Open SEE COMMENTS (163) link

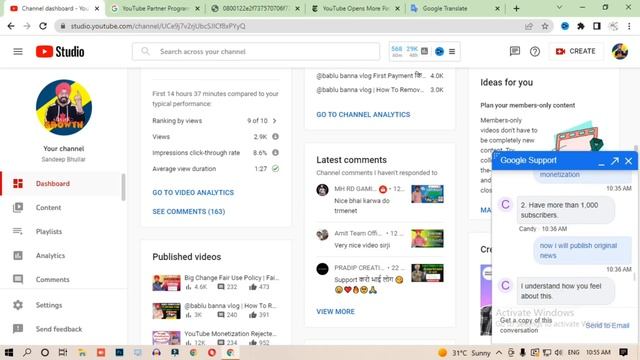coord(189,211)
